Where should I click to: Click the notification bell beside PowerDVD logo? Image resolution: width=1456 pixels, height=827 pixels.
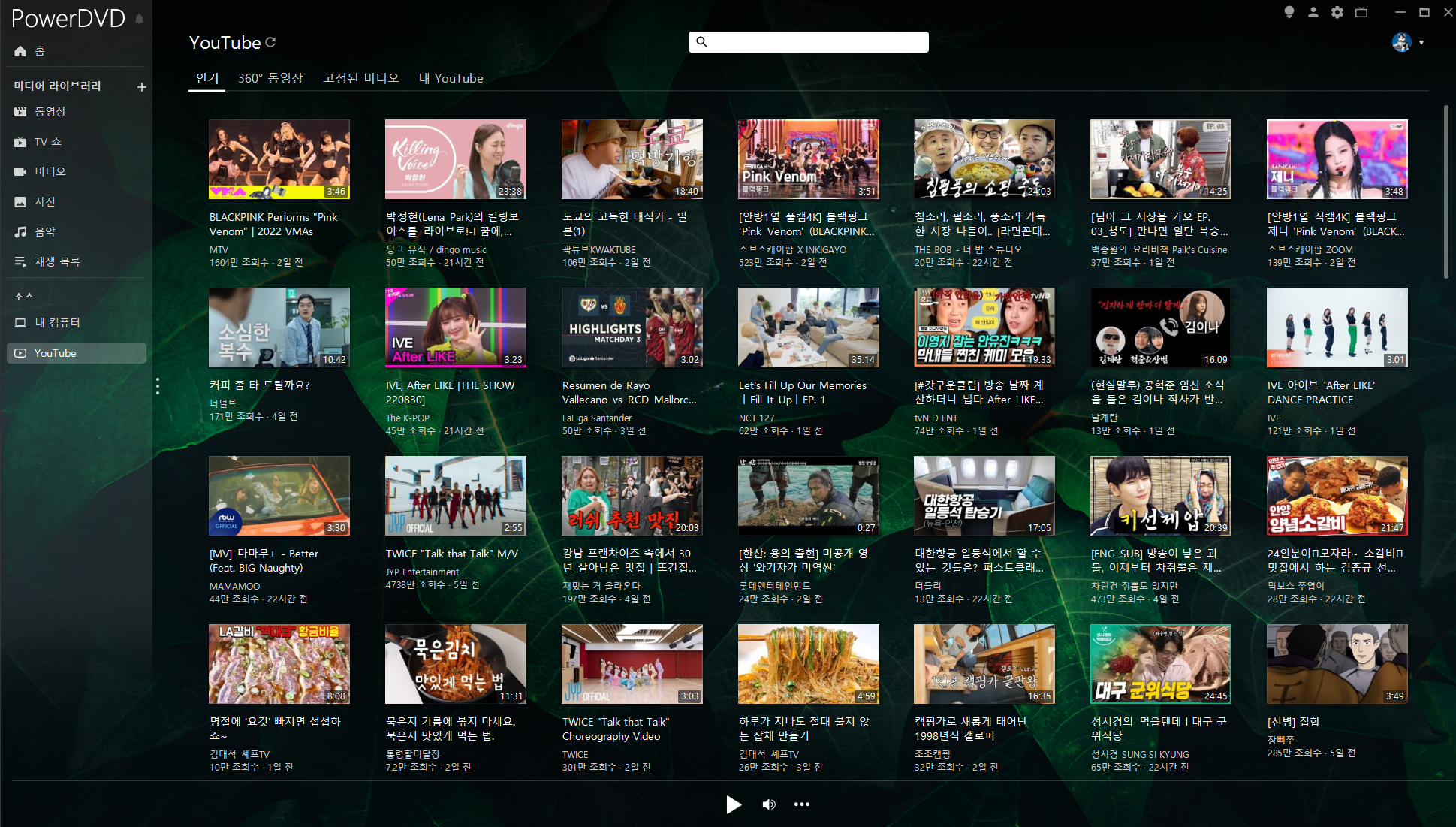(x=140, y=19)
